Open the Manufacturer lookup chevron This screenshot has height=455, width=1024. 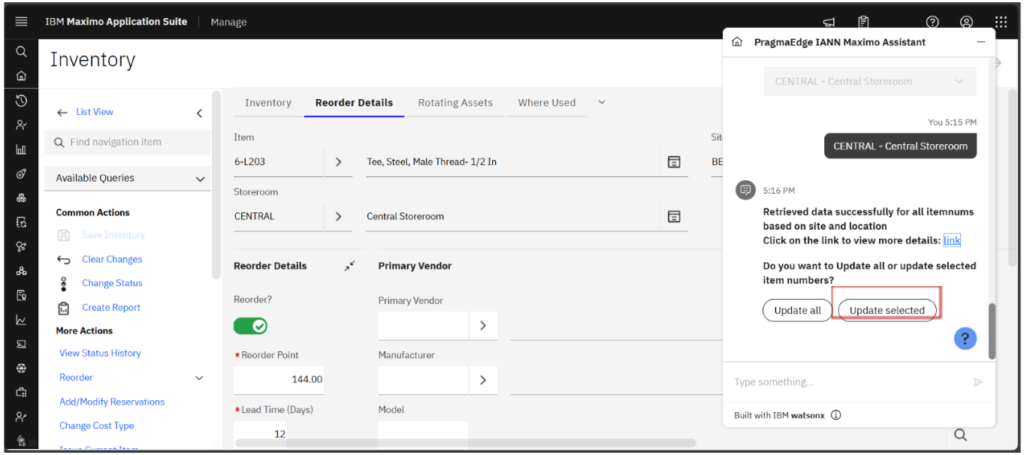[x=483, y=380]
